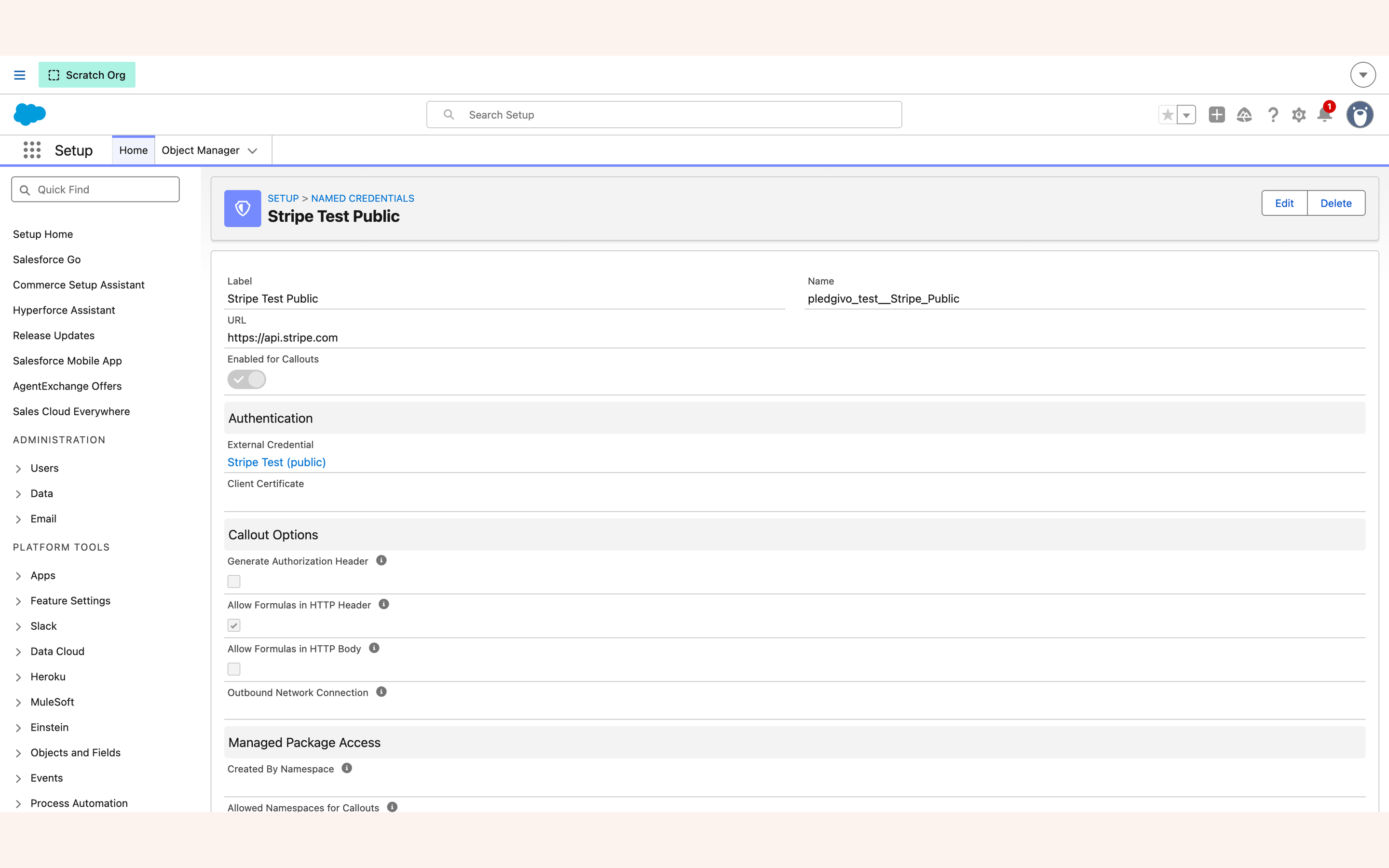
Task: Expand the Process Automation section
Action: click(18, 803)
